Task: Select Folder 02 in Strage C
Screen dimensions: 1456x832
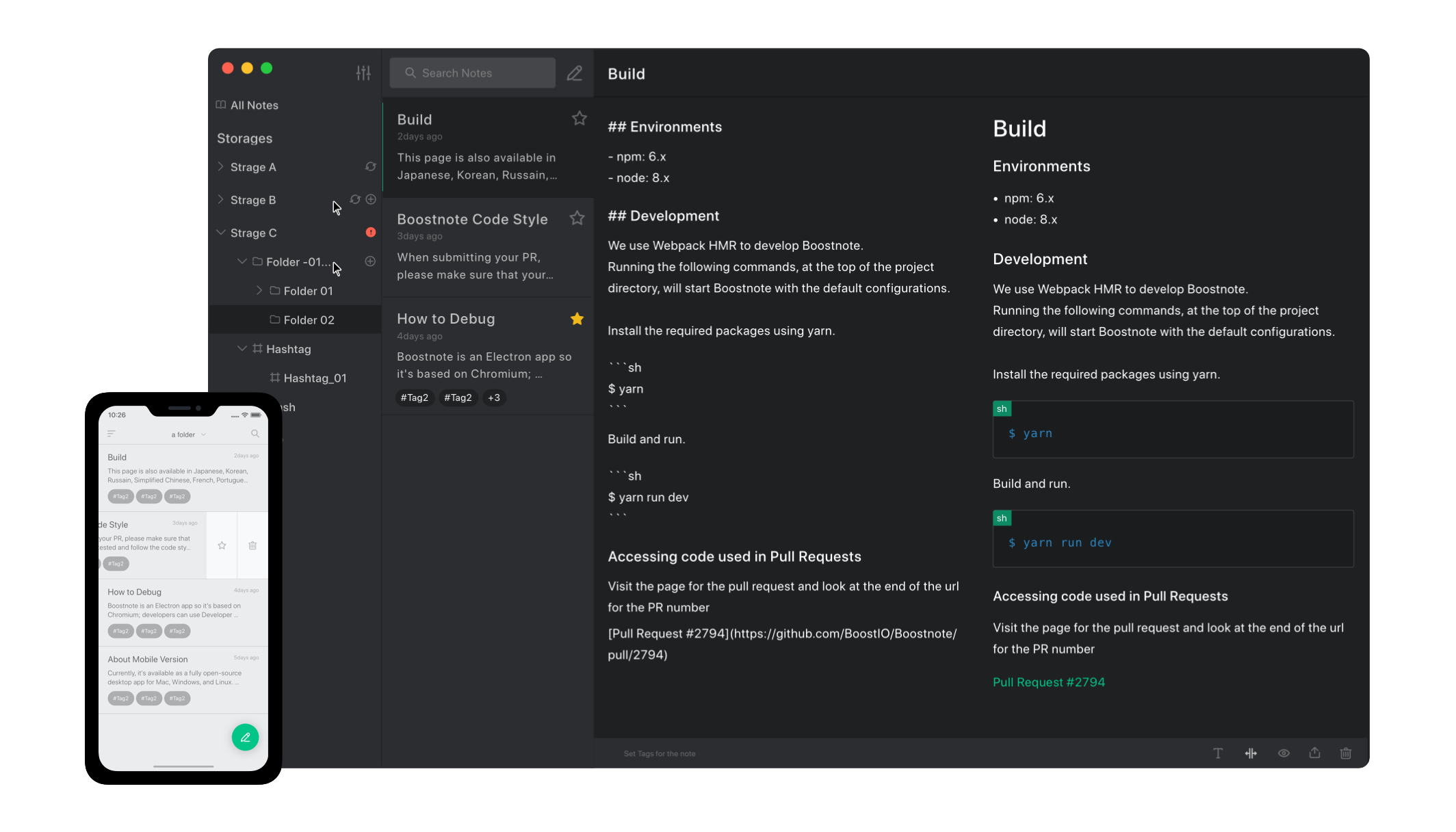Action: [x=308, y=319]
